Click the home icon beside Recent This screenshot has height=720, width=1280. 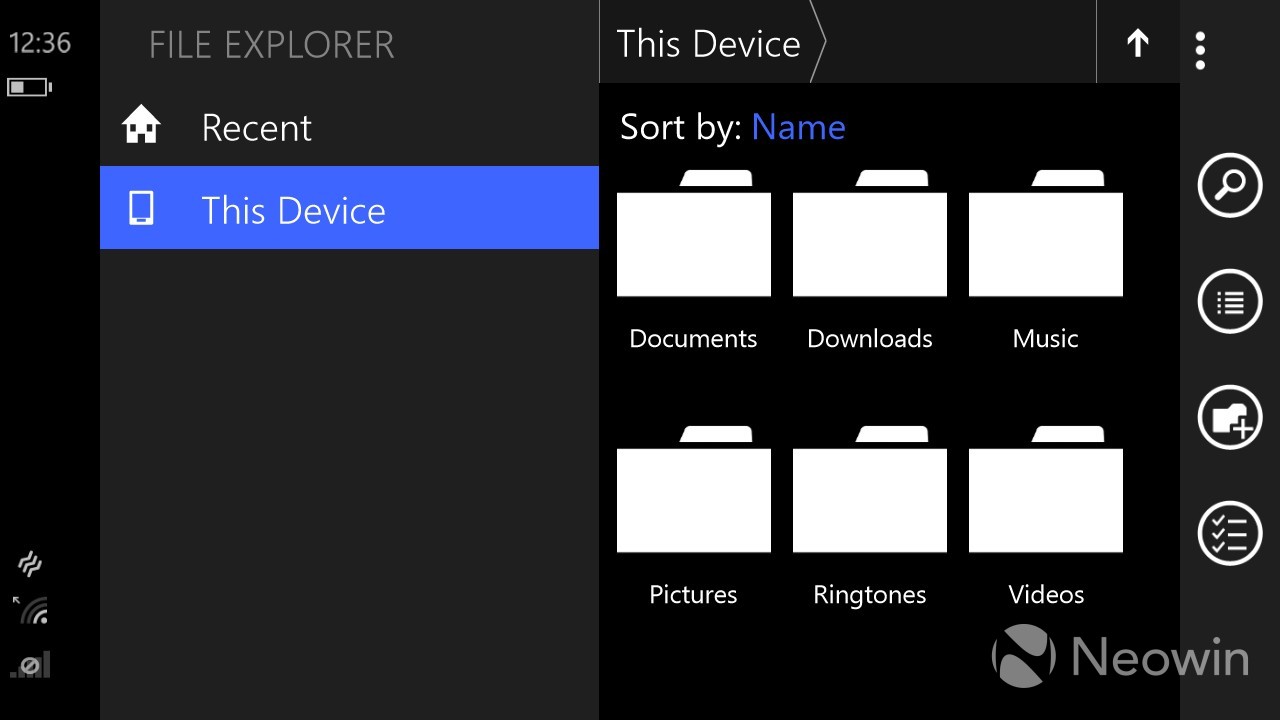[x=141, y=126]
